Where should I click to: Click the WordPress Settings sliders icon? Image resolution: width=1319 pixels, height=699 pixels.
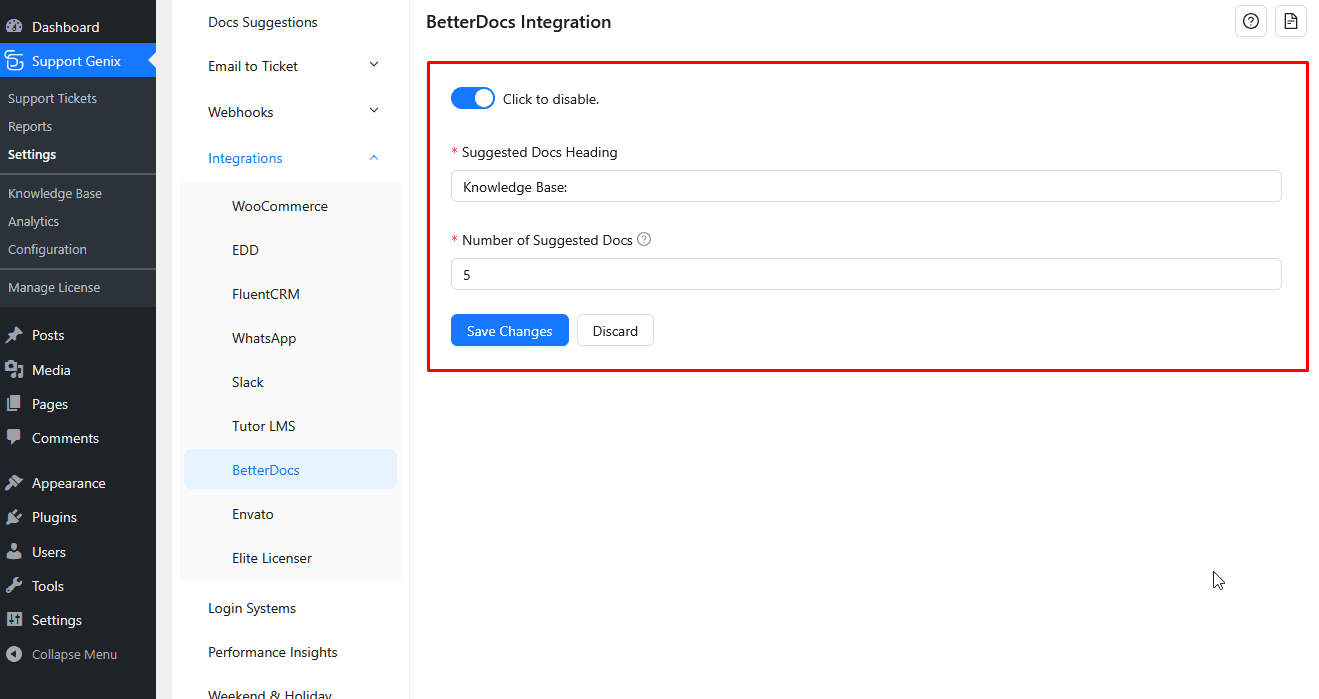tap(14, 620)
